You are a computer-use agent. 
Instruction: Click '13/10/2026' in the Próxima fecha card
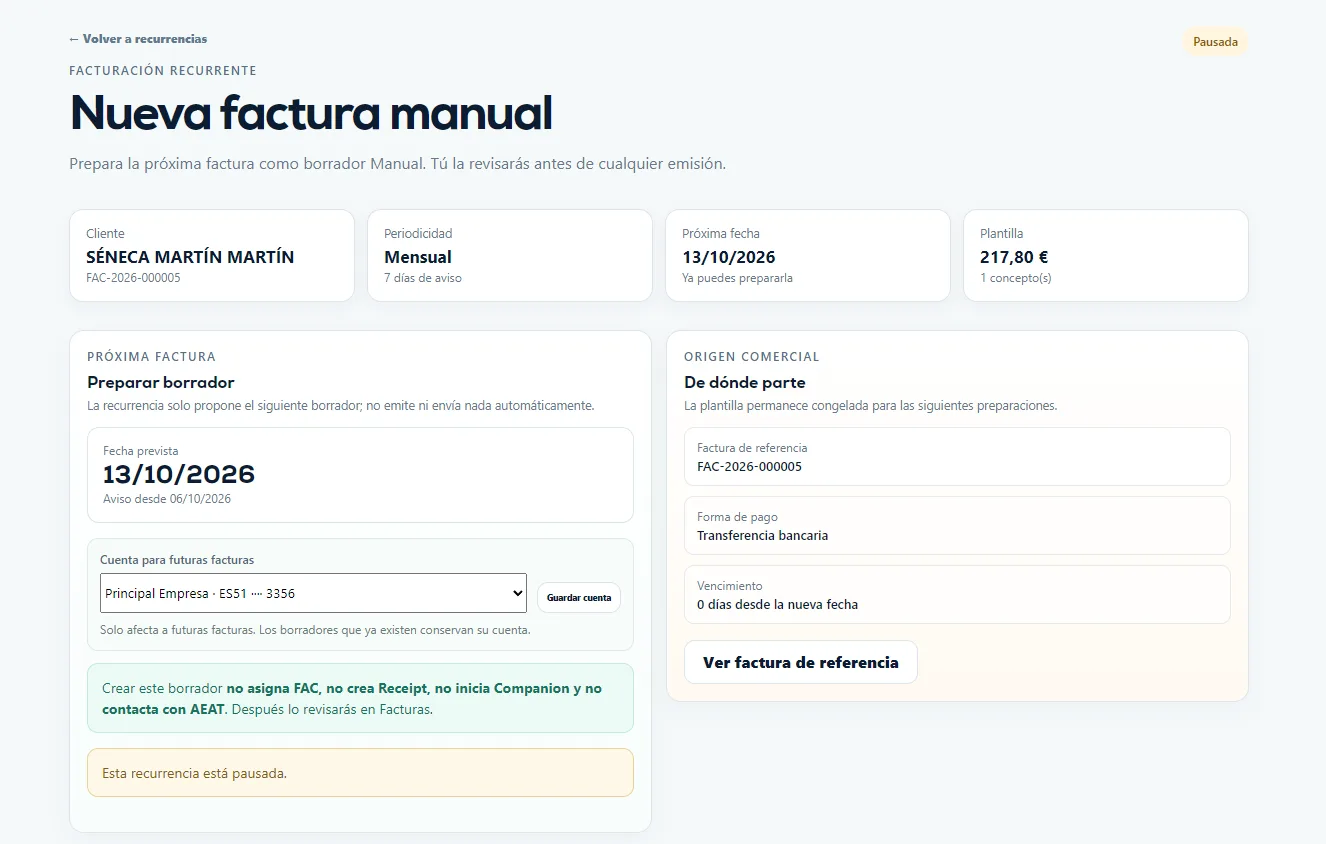tap(729, 257)
